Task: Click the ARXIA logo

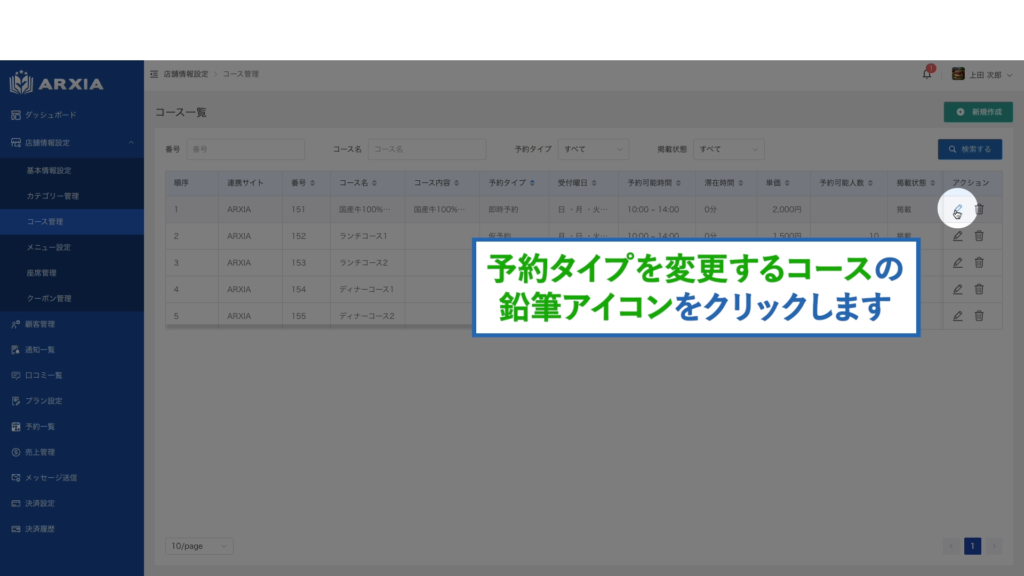Action: click(57, 83)
